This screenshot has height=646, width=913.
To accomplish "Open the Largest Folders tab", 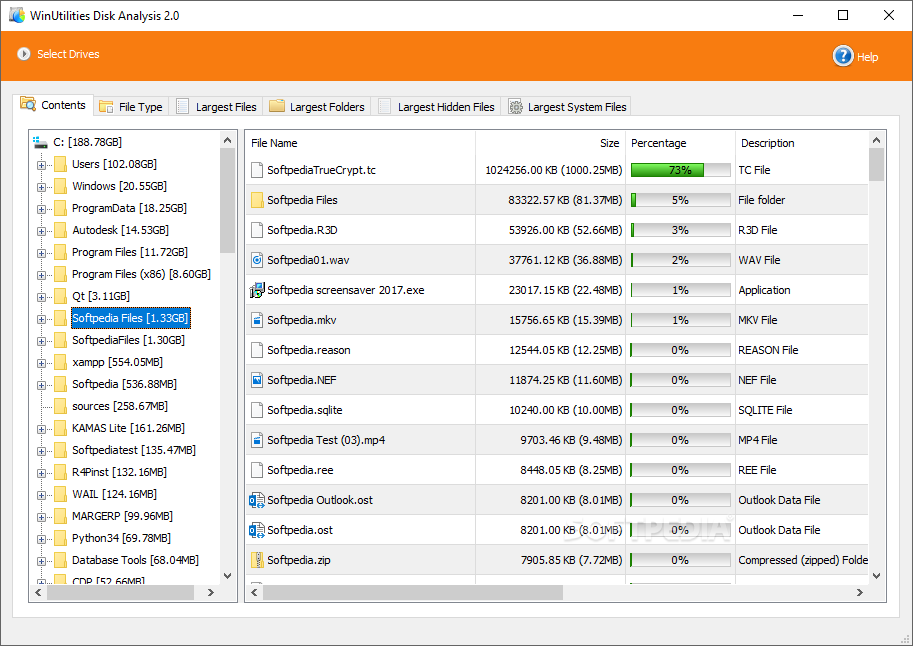I will 317,107.
